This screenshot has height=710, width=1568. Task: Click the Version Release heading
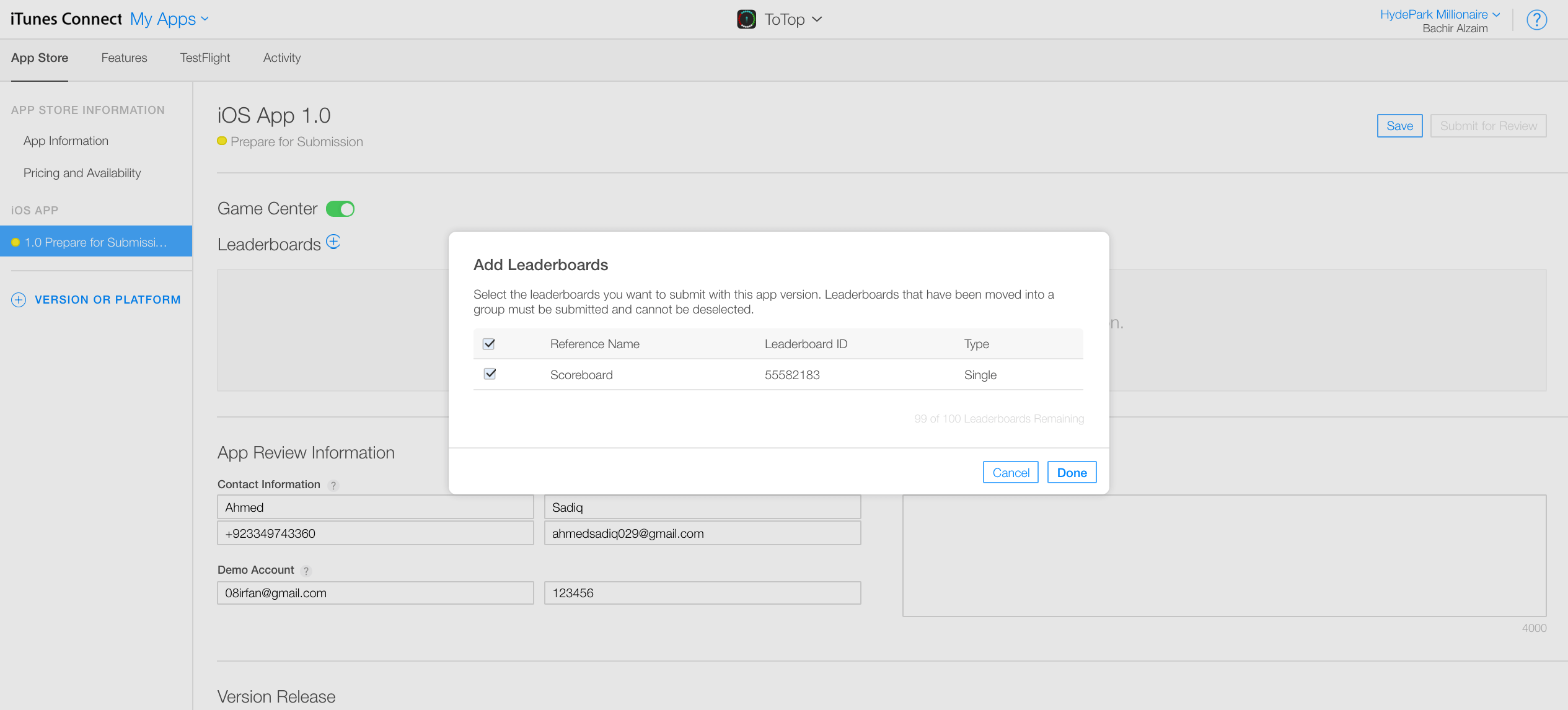(x=276, y=697)
